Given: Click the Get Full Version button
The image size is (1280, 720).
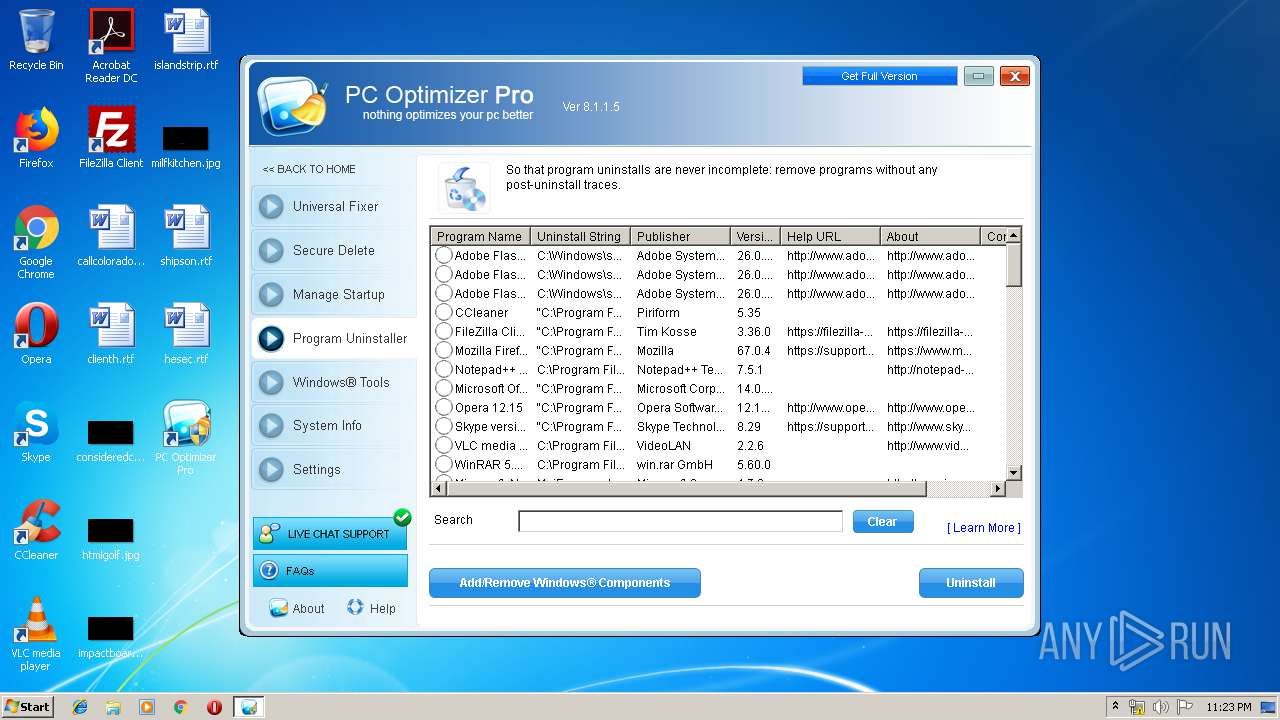Looking at the screenshot, I should (879, 76).
